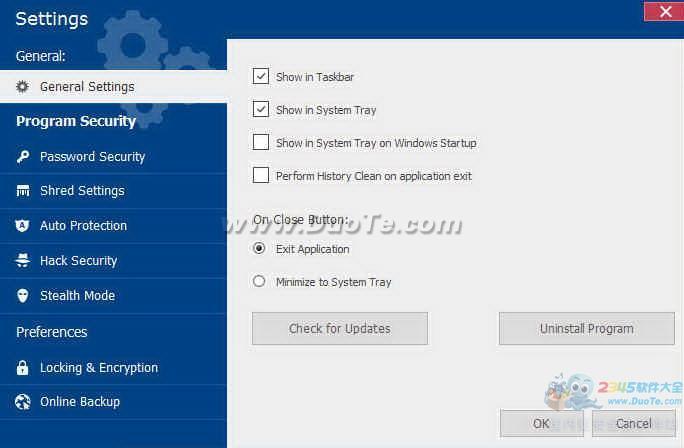The width and height of the screenshot is (684, 448).
Task: Click the Check for Updates button
Action: [340, 328]
